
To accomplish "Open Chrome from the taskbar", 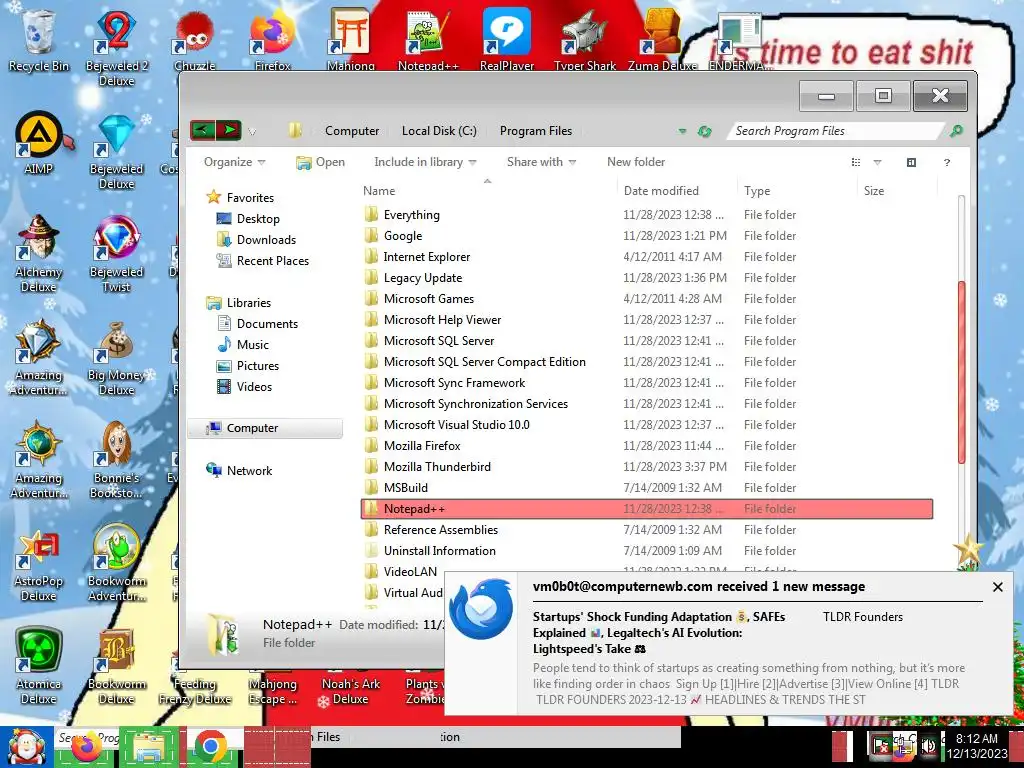I will (210, 746).
